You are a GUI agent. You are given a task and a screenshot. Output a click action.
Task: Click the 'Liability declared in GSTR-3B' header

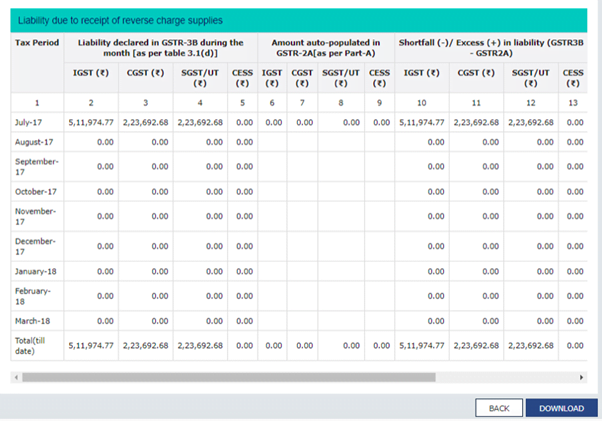pos(160,48)
